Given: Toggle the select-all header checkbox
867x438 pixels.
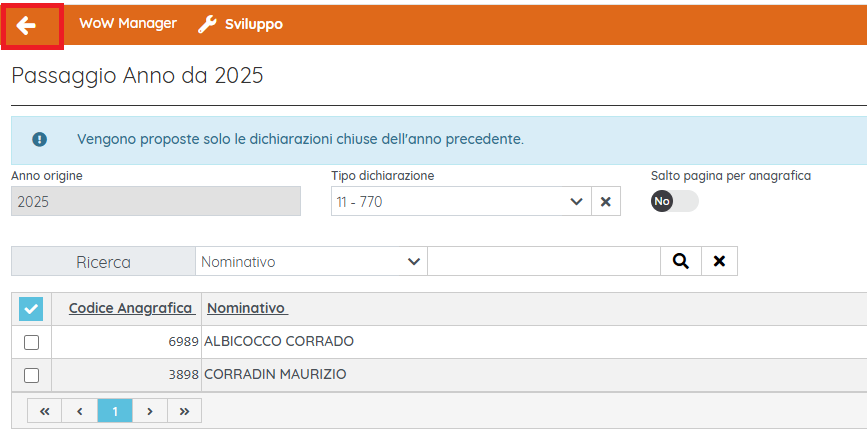Looking at the screenshot, I should (31, 309).
